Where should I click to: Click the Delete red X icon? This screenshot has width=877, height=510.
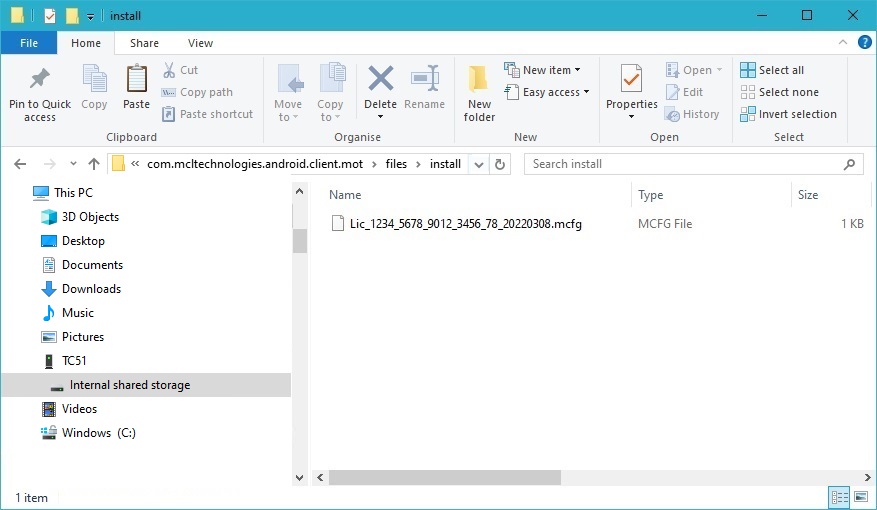(x=380, y=78)
